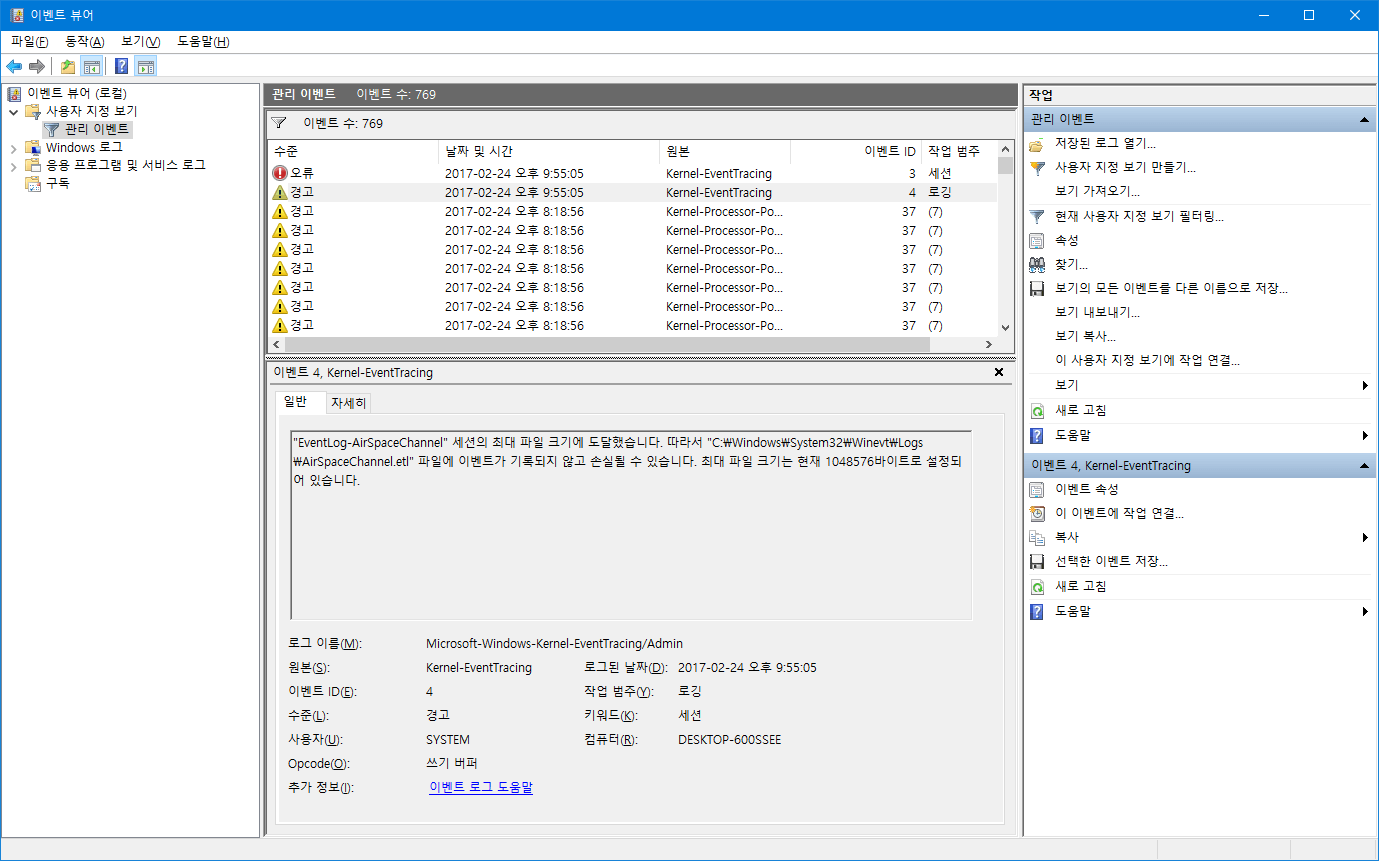
Task: Open the 도움말(H) menu
Action: (x=203, y=42)
